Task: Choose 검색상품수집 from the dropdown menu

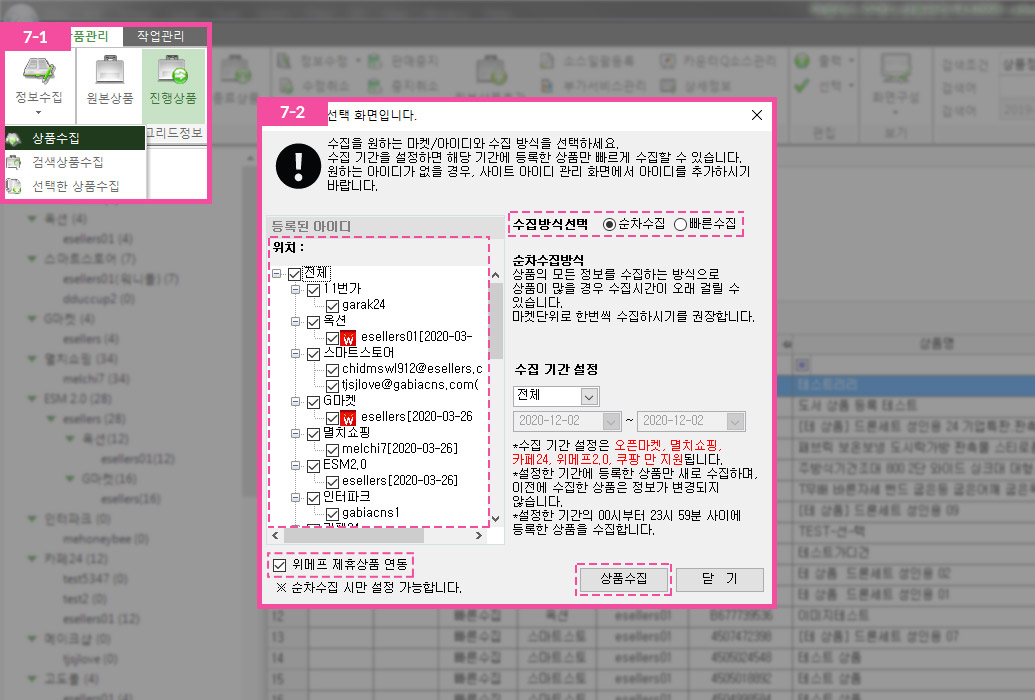Action: [75, 162]
